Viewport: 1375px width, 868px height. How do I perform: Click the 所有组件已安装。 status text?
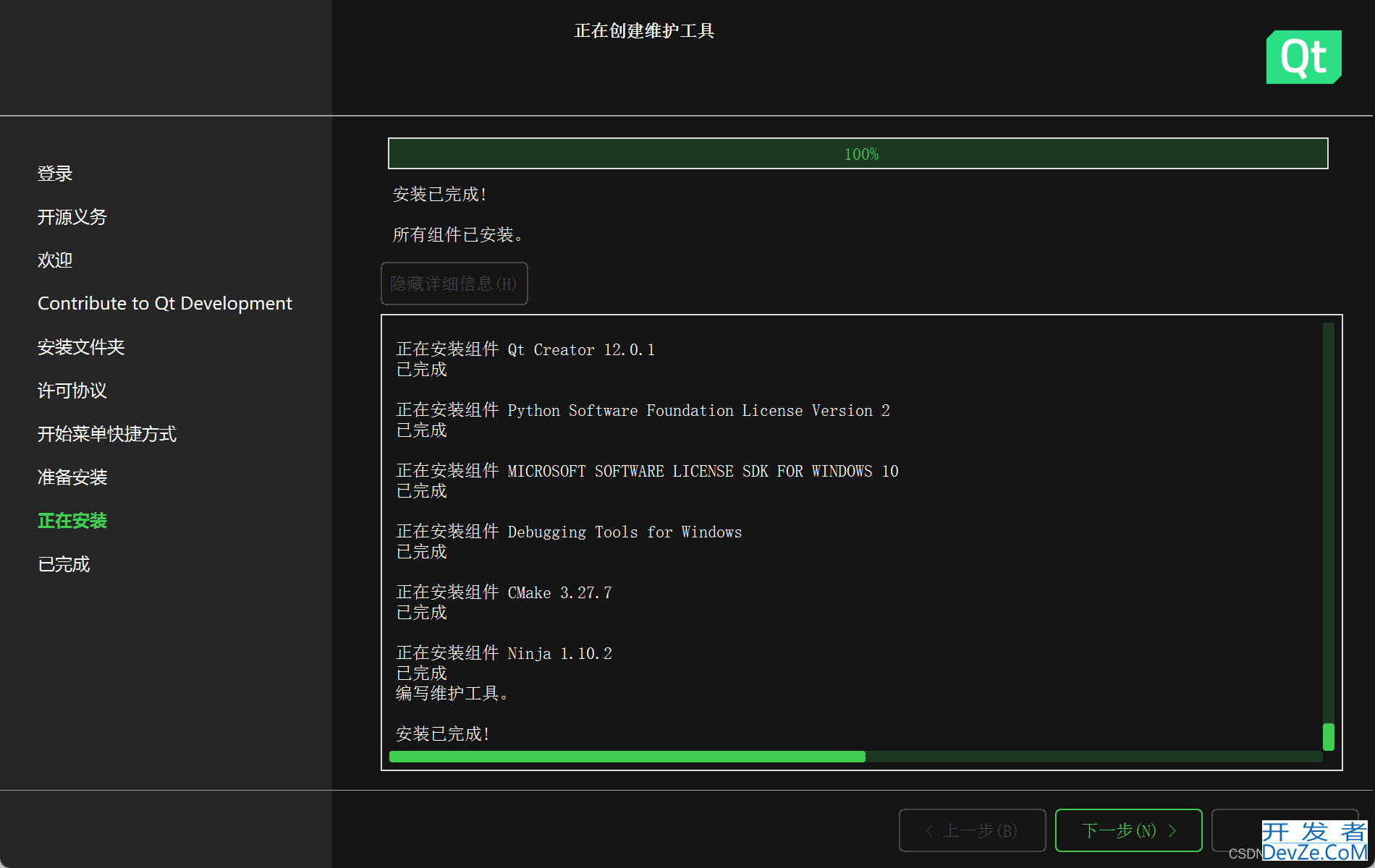(x=458, y=235)
